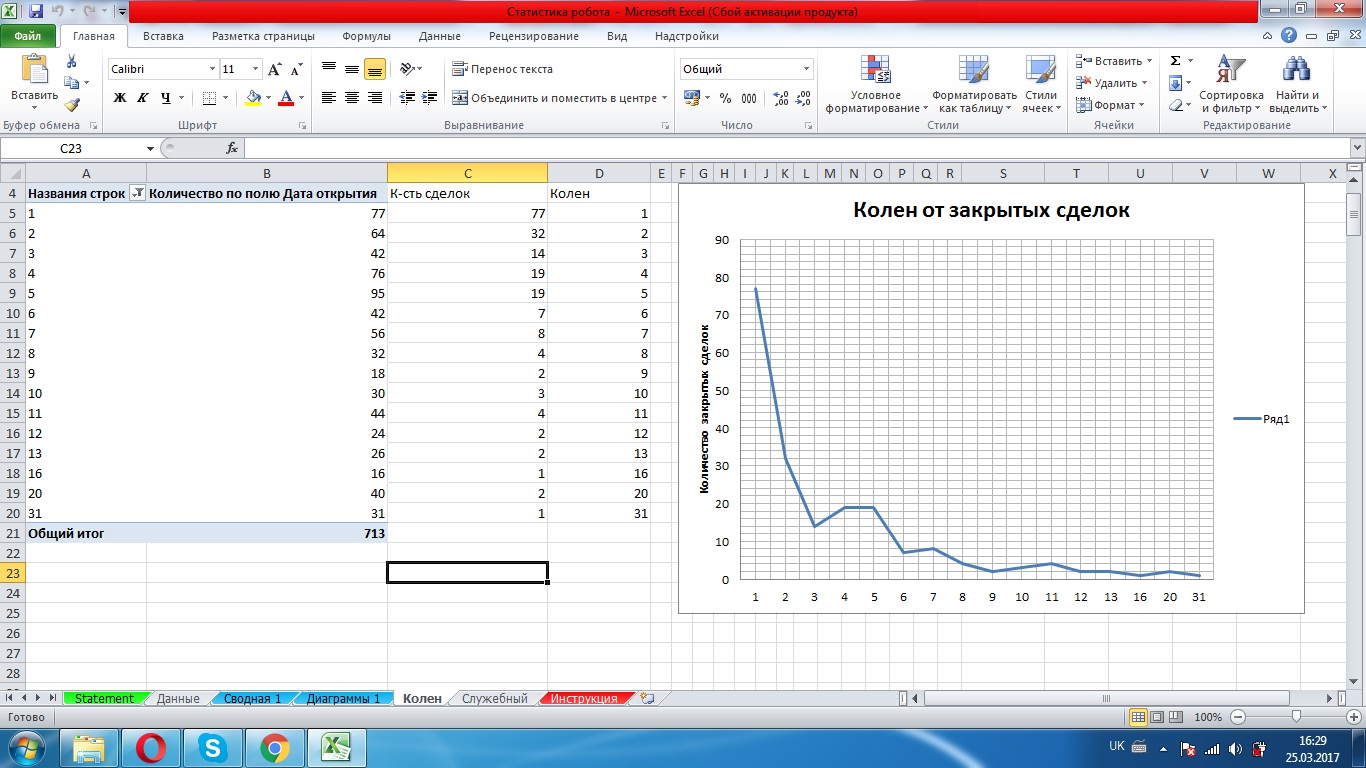The image size is (1366, 768).
Task: Click the accounting currency format icon
Action: 691,98
